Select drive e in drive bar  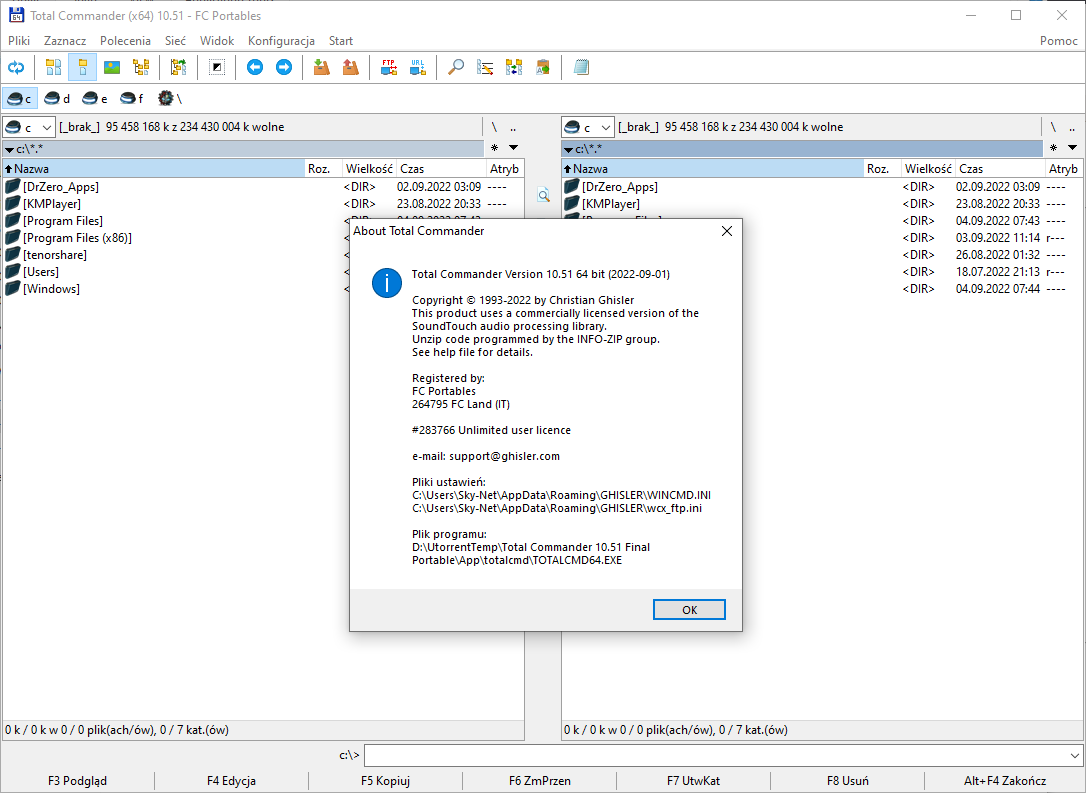(95, 99)
